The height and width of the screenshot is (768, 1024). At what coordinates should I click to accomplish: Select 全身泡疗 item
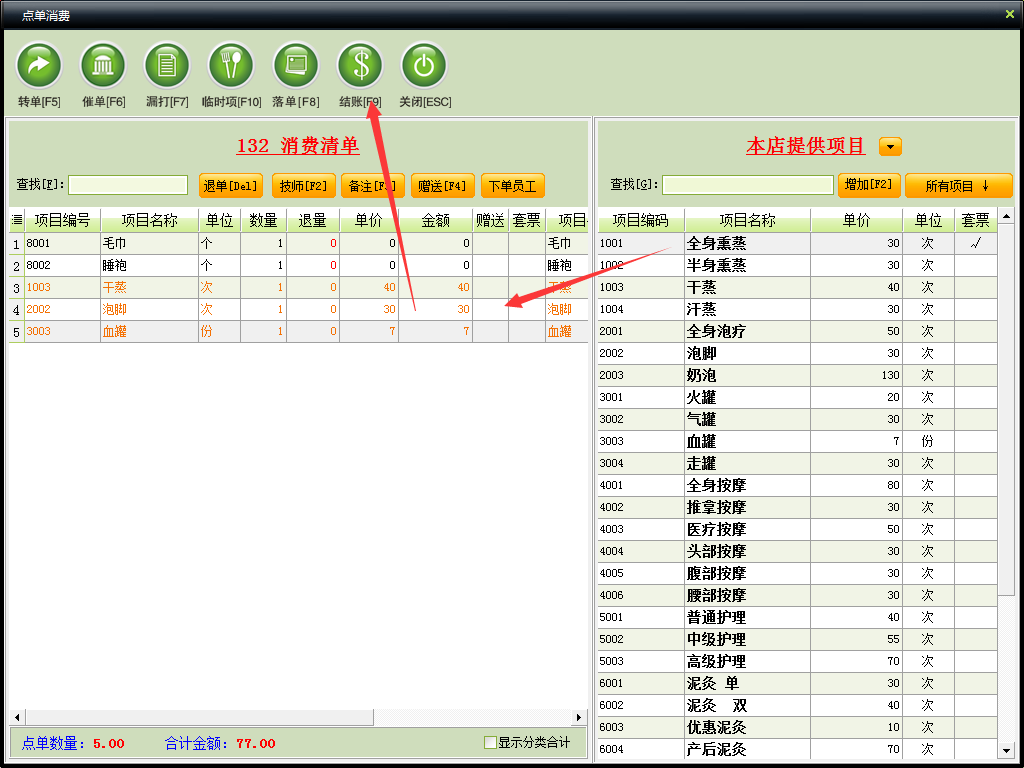tap(797, 331)
